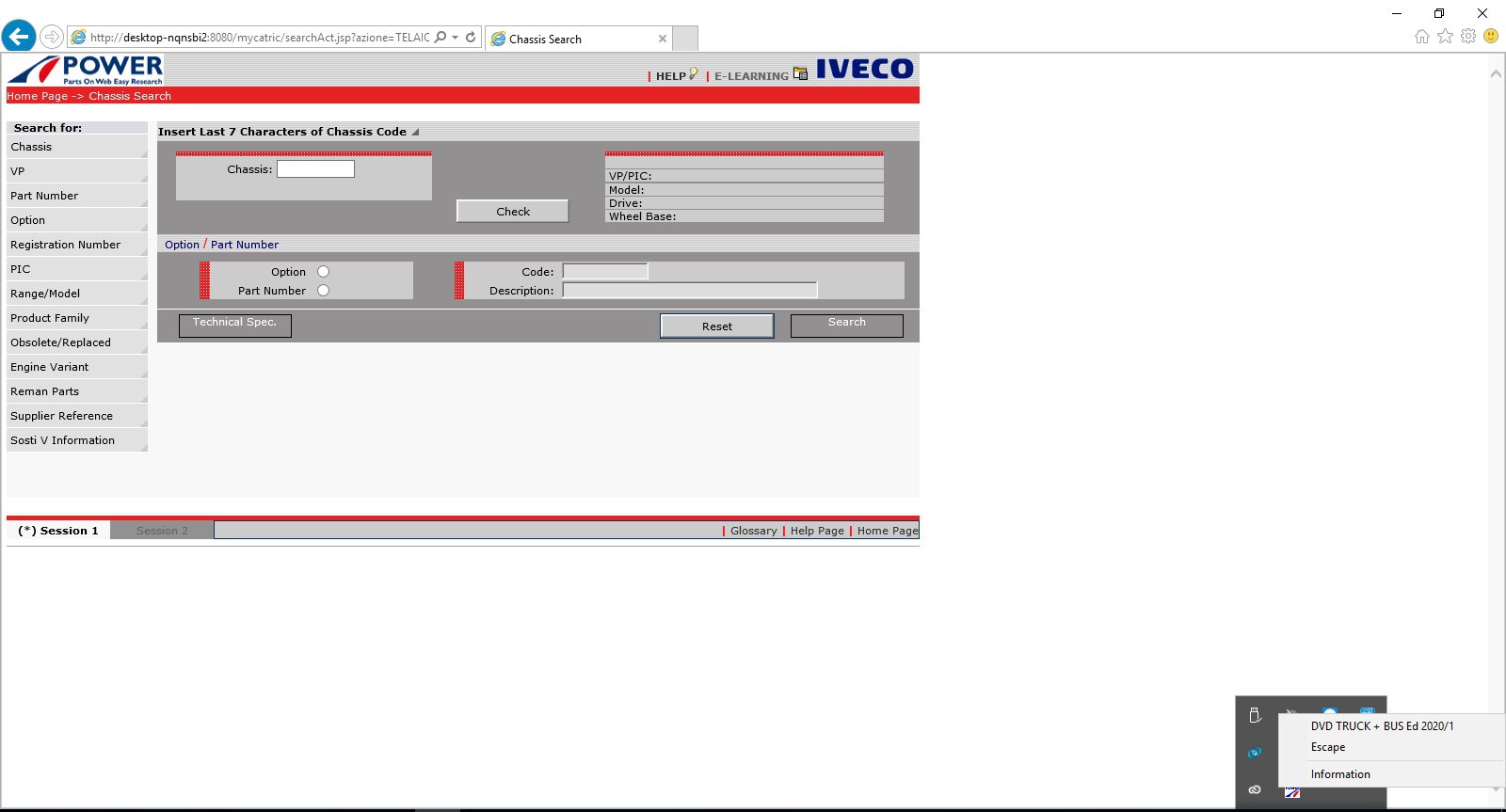The width and height of the screenshot is (1506, 812).
Task: Open the Glossary link
Action: (x=754, y=531)
